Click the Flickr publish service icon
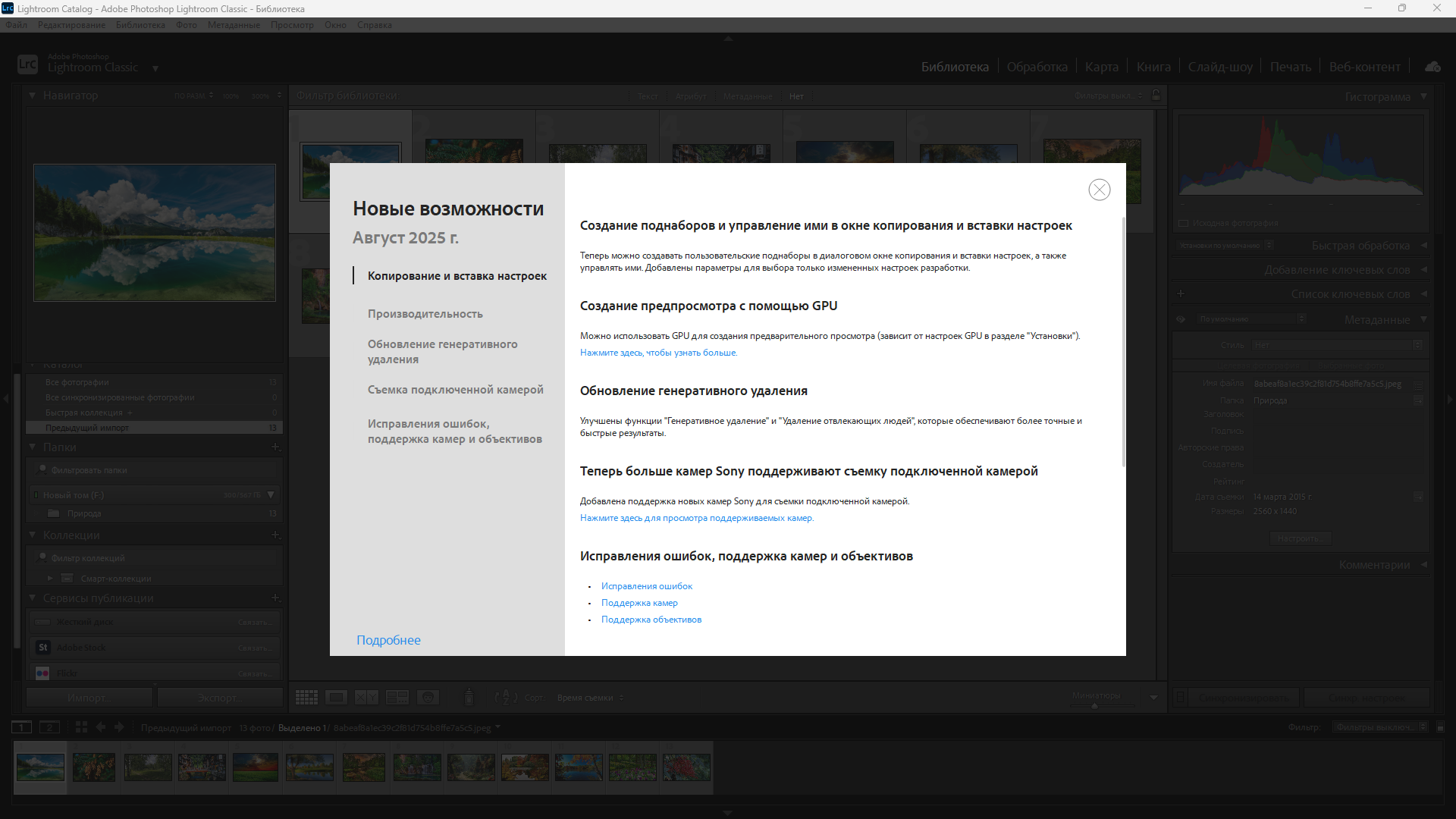 [x=42, y=673]
